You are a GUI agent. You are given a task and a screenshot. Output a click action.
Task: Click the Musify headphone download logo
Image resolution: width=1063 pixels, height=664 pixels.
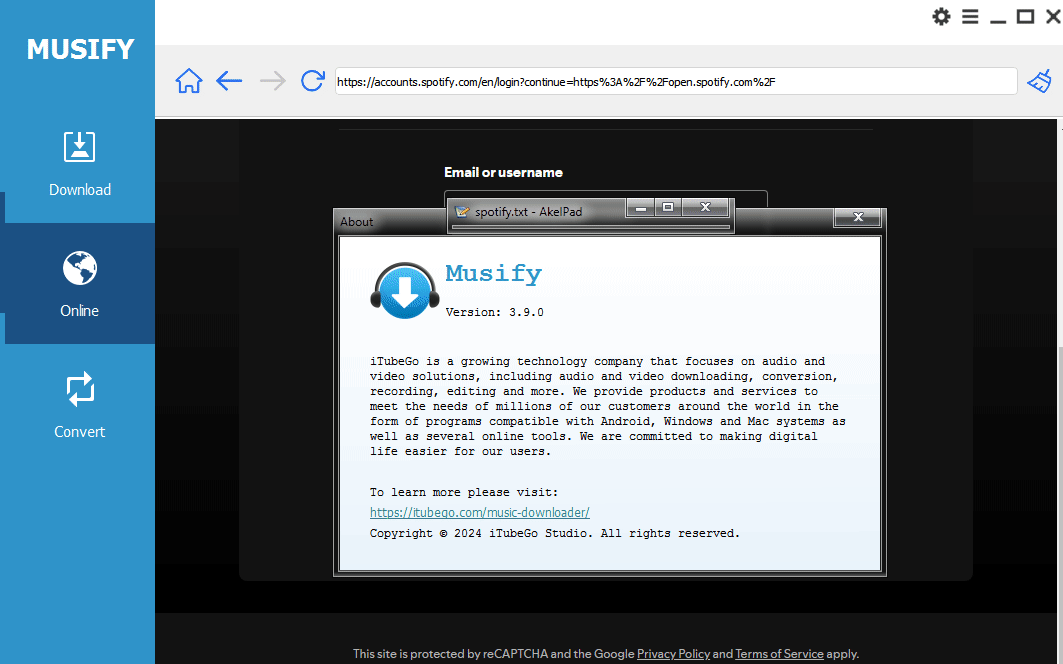[405, 290]
